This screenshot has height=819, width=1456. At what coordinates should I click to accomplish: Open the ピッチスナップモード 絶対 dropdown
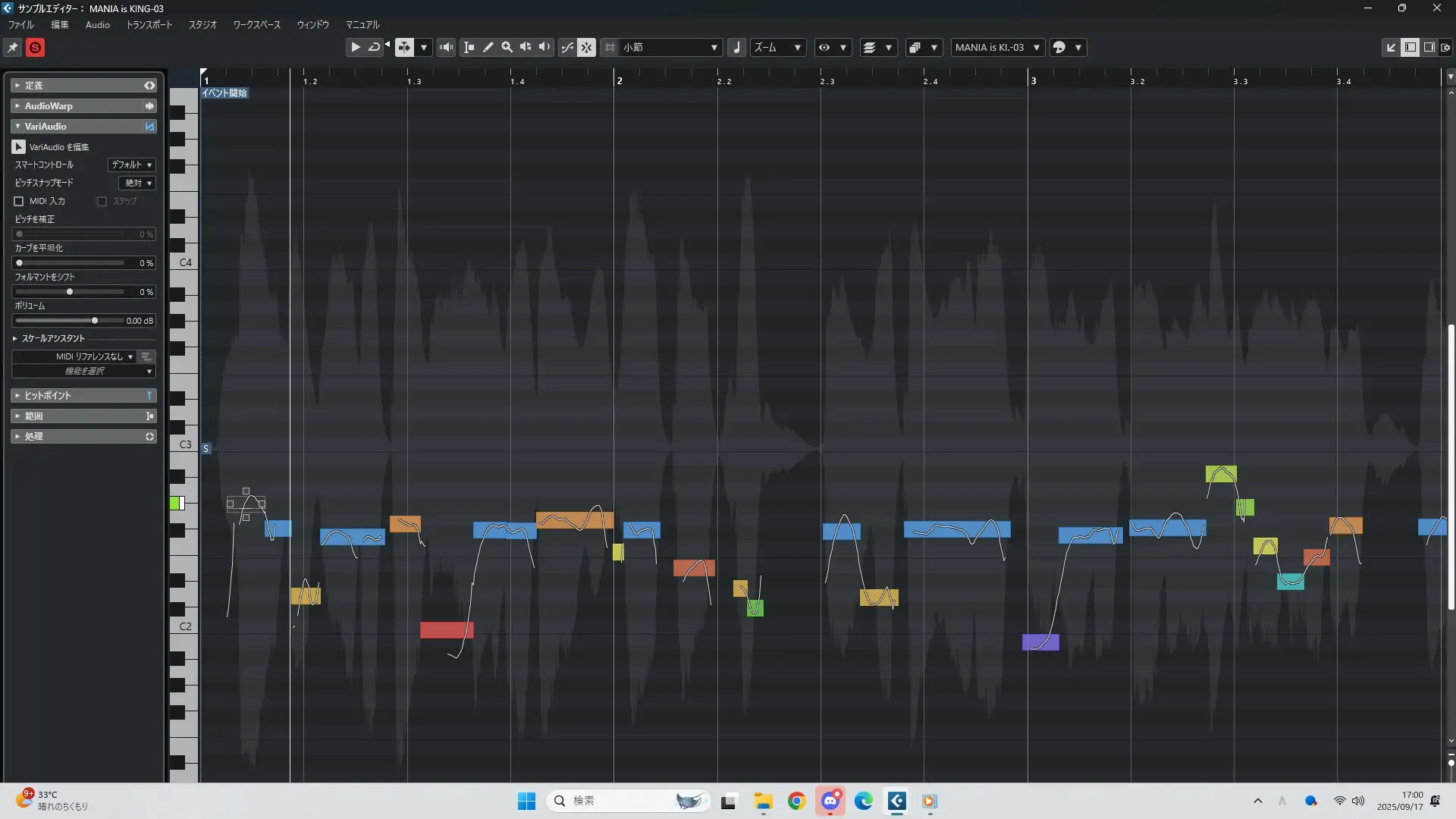point(138,183)
